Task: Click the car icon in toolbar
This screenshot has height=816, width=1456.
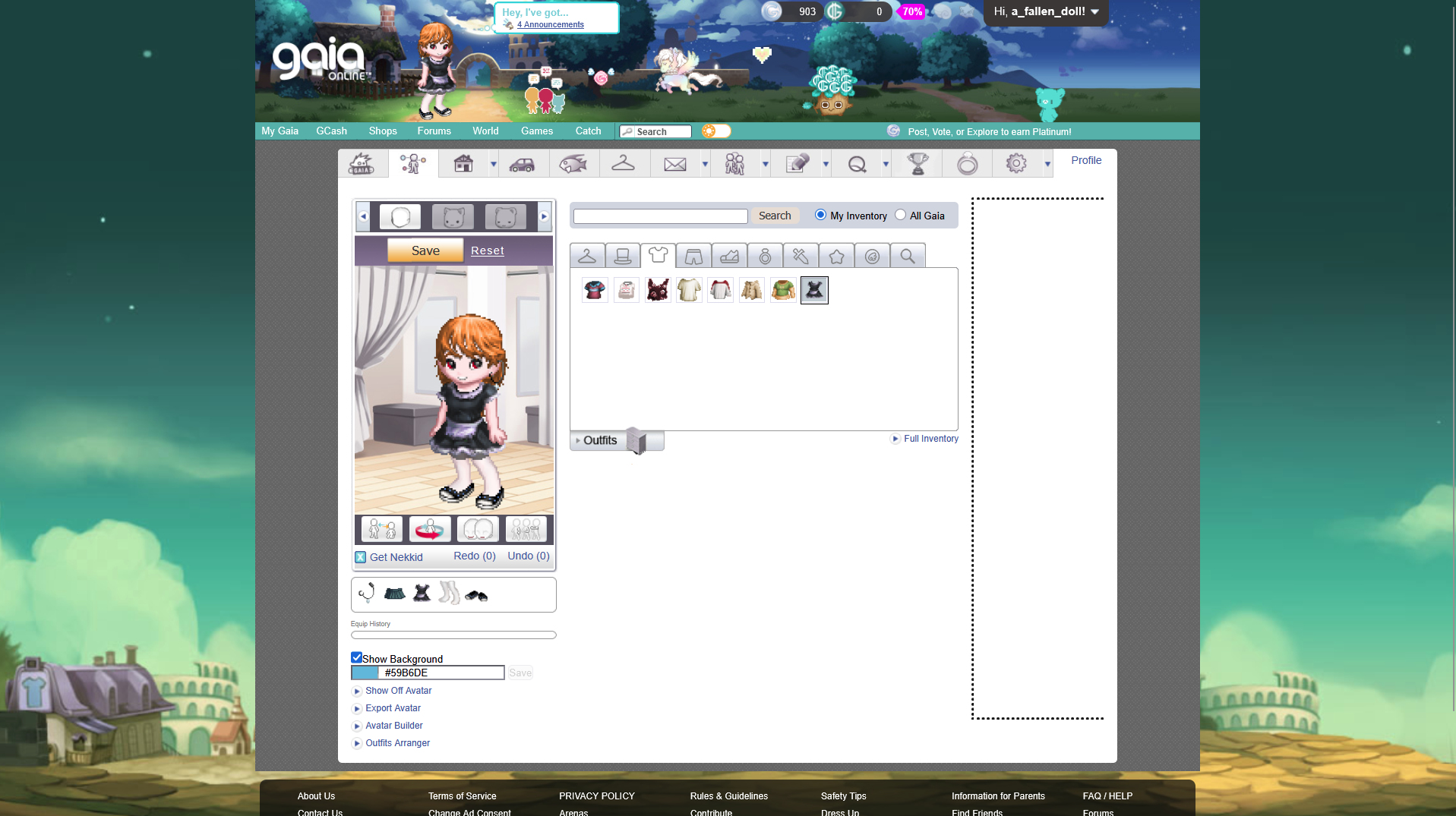Action: pos(522,163)
